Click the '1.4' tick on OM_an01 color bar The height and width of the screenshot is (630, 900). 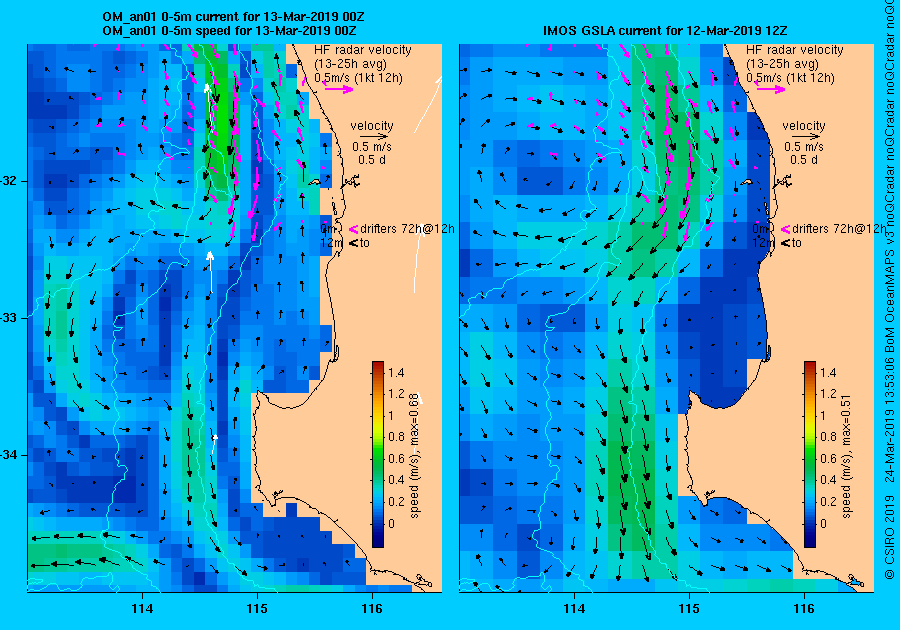tap(396, 373)
